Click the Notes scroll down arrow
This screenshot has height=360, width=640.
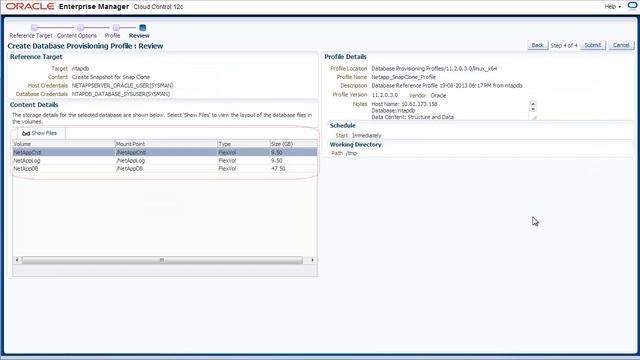pos(533,109)
